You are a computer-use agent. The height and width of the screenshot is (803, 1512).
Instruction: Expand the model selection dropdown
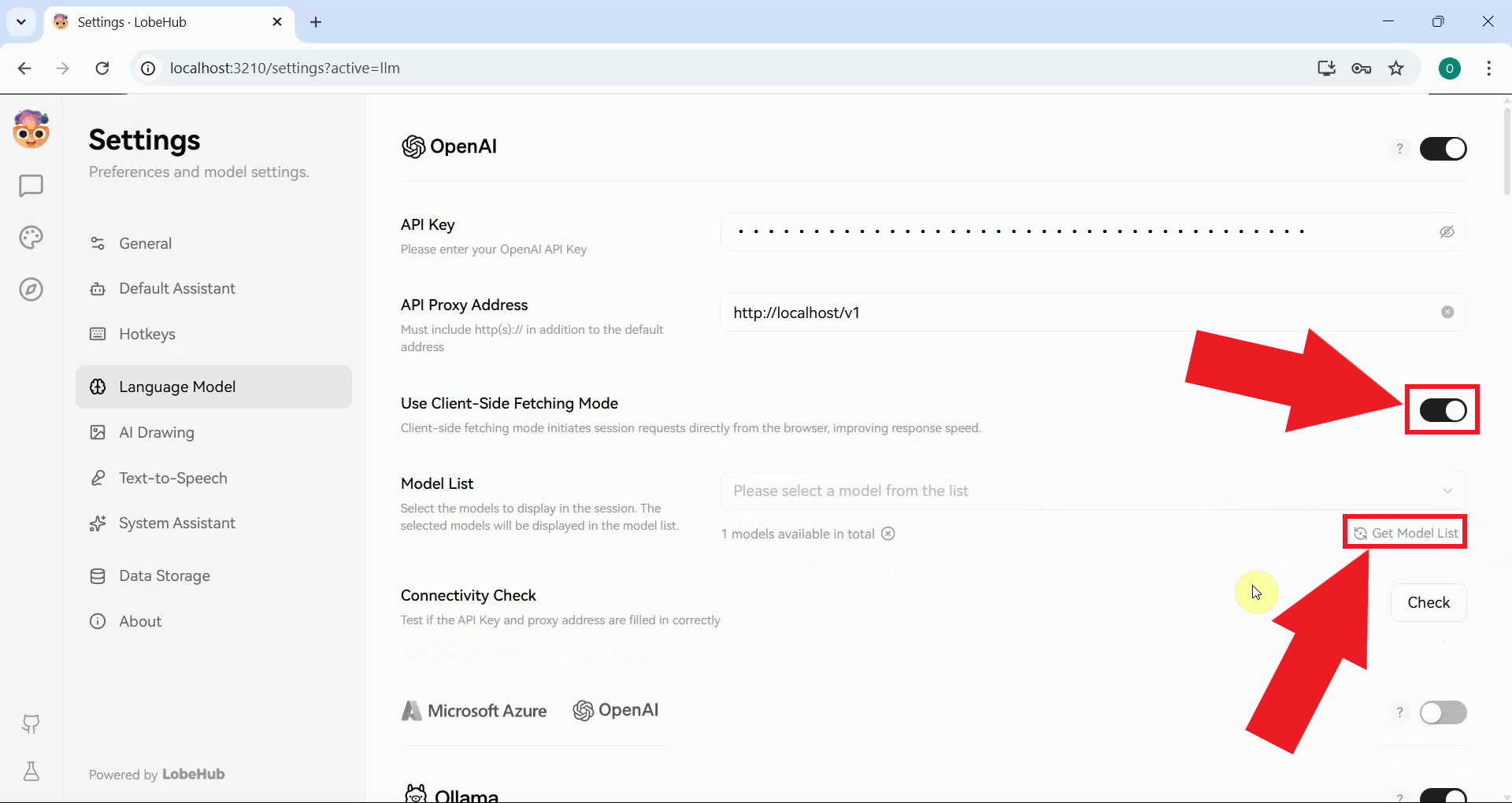click(x=1447, y=490)
